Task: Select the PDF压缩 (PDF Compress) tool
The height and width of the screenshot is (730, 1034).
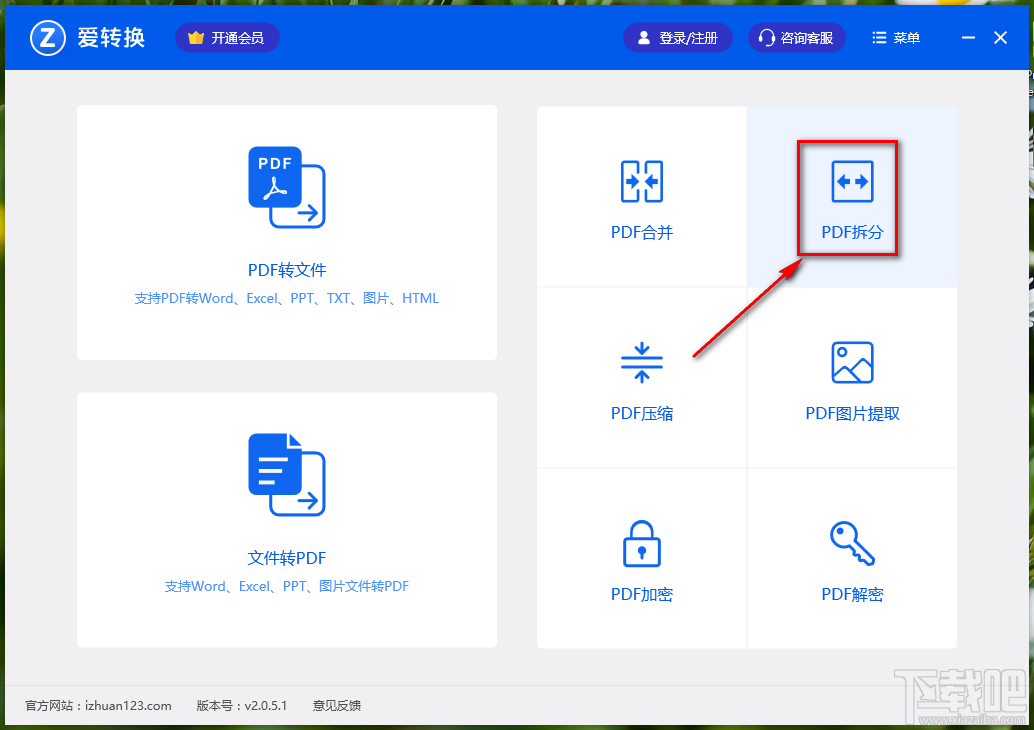Action: point(641,378)
